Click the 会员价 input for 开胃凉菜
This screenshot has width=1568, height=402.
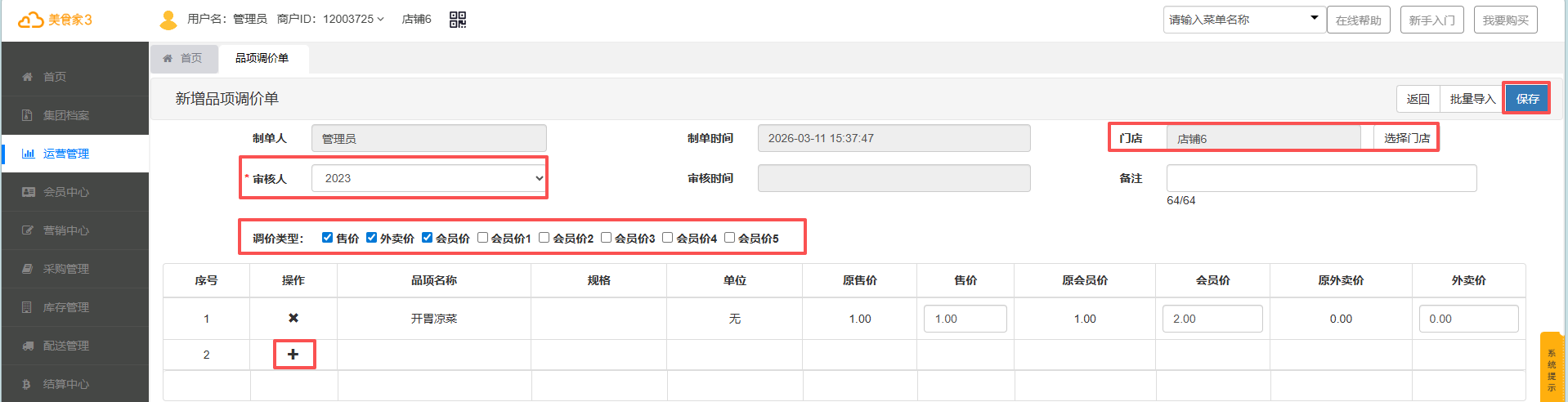coord(1212,319)
